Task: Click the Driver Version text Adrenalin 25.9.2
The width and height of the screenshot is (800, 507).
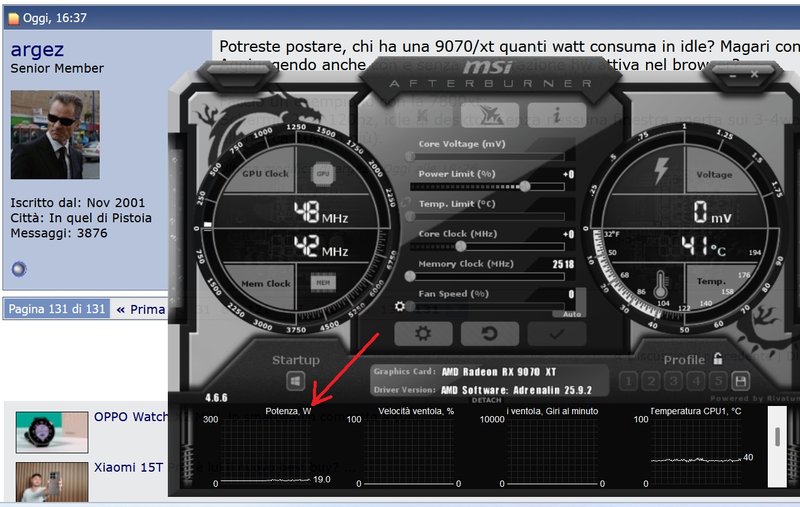Action: click(x=516, y=390)
